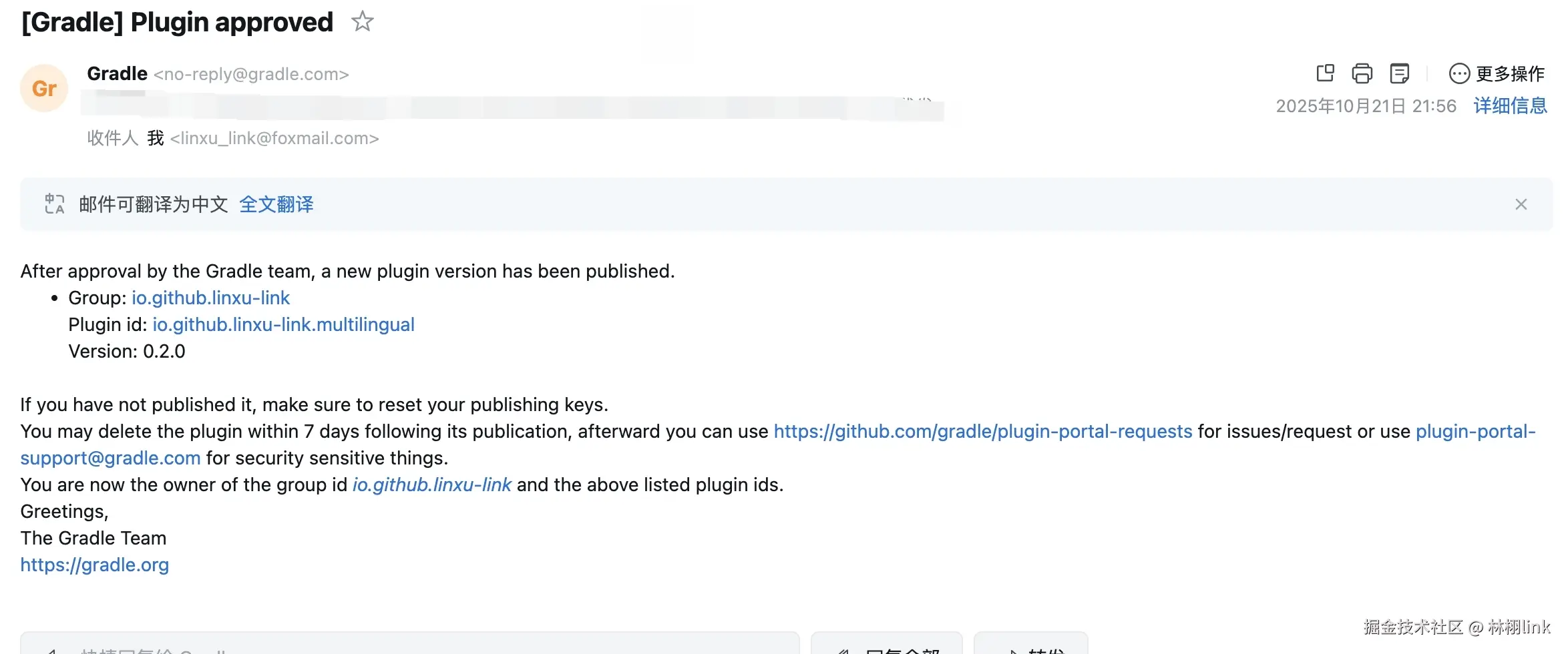Click the Gr sender avatar

pos(44,88)
